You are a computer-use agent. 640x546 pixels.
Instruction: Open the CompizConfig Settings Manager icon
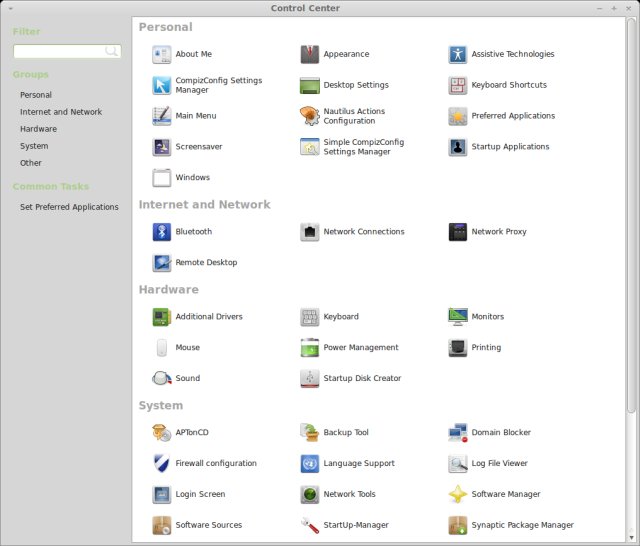click(162, 86)
